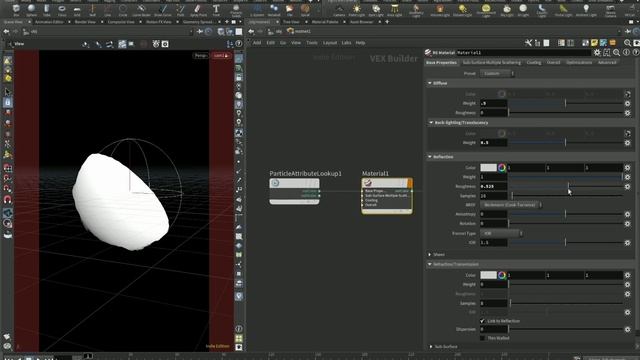Select the Sphere shelf tool
Image resolution: width=640 pixels, height=360 pixels.
click(31, 10)
